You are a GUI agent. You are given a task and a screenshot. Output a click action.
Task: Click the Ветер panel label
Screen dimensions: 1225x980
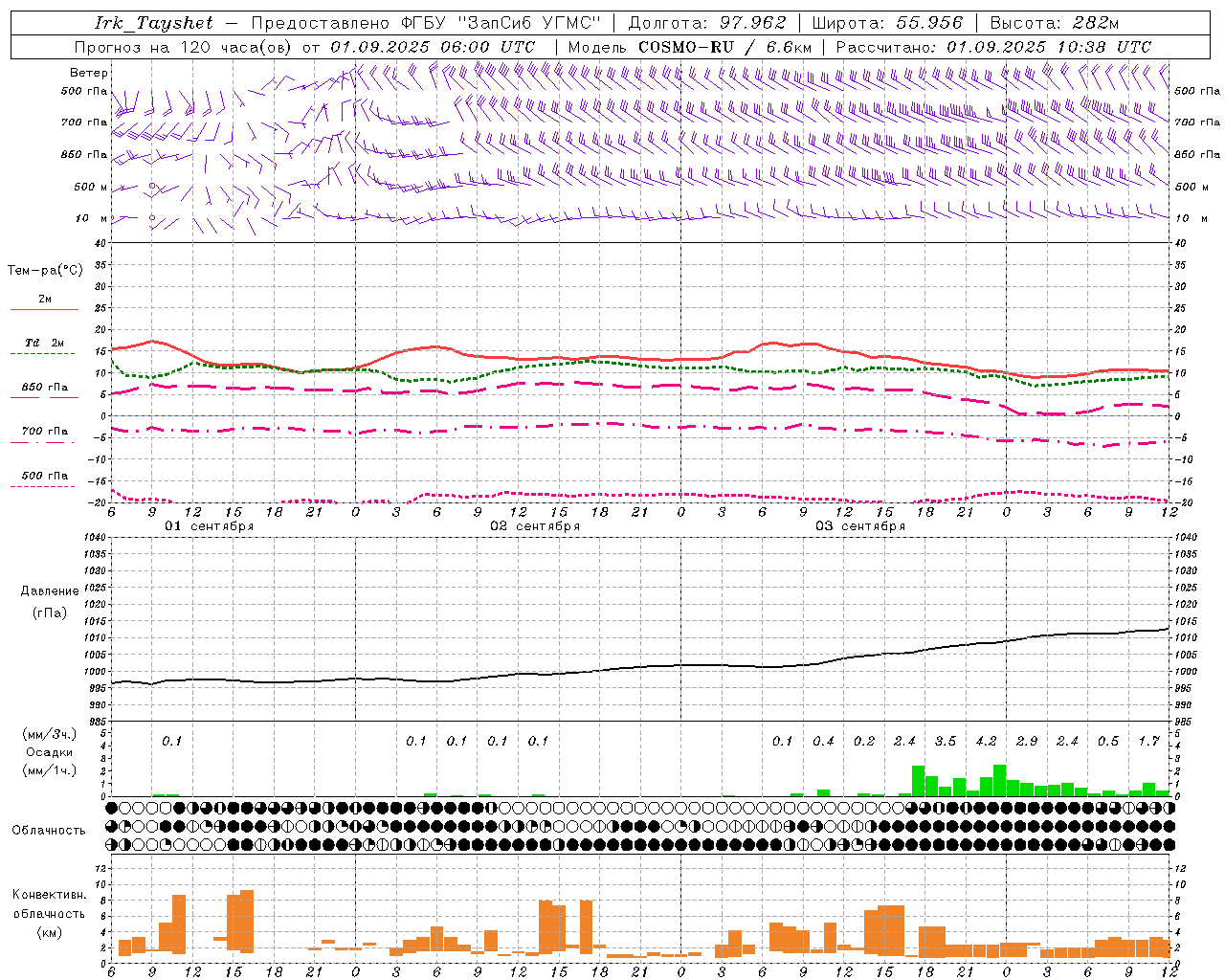pyautogui.click(x=89, y=73)
